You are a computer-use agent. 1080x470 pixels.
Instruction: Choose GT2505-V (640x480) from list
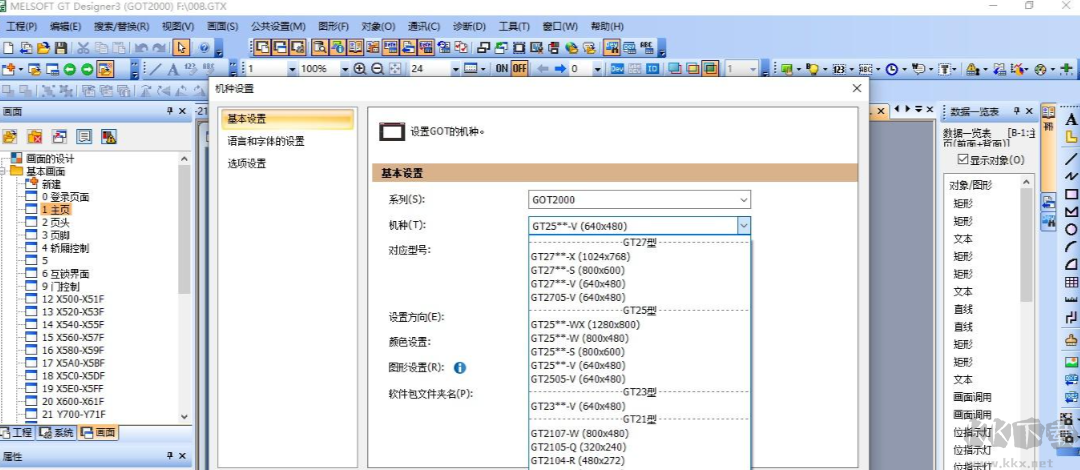[x=577, y=379]
